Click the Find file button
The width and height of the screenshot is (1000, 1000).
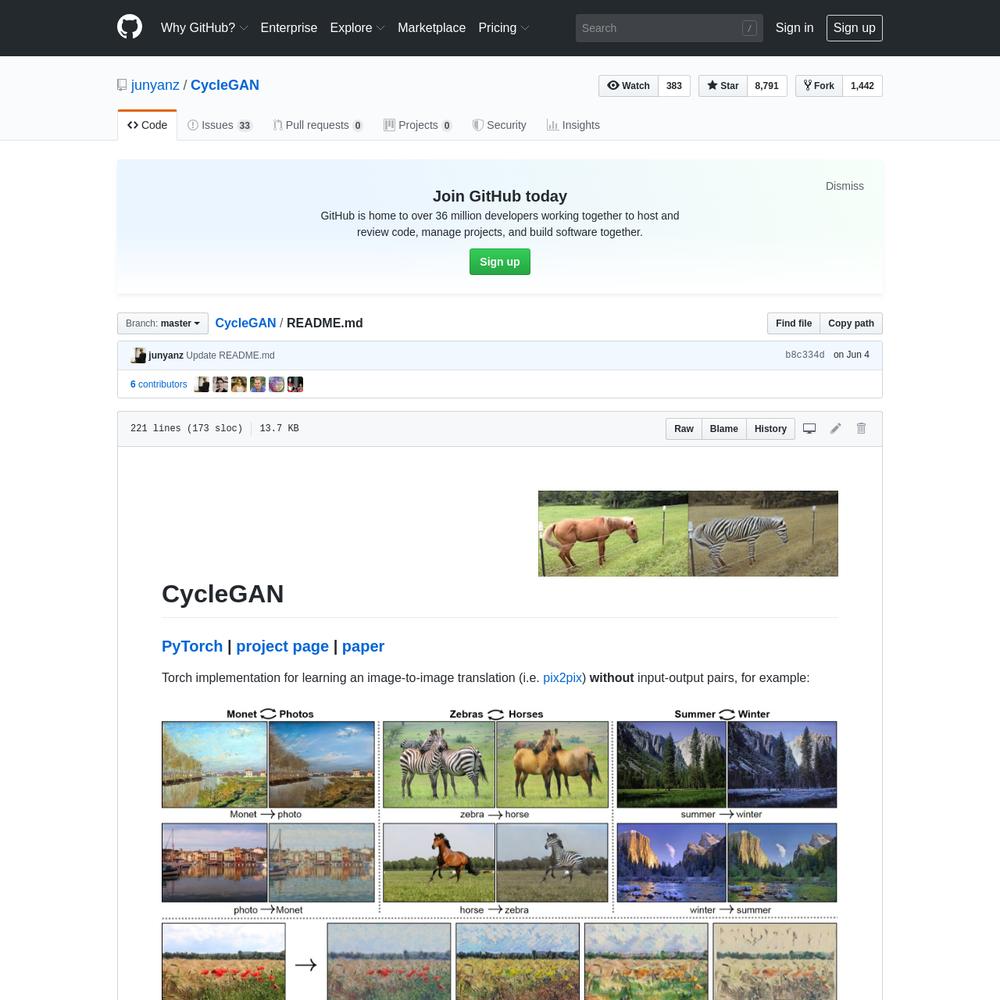click(793, 323)
